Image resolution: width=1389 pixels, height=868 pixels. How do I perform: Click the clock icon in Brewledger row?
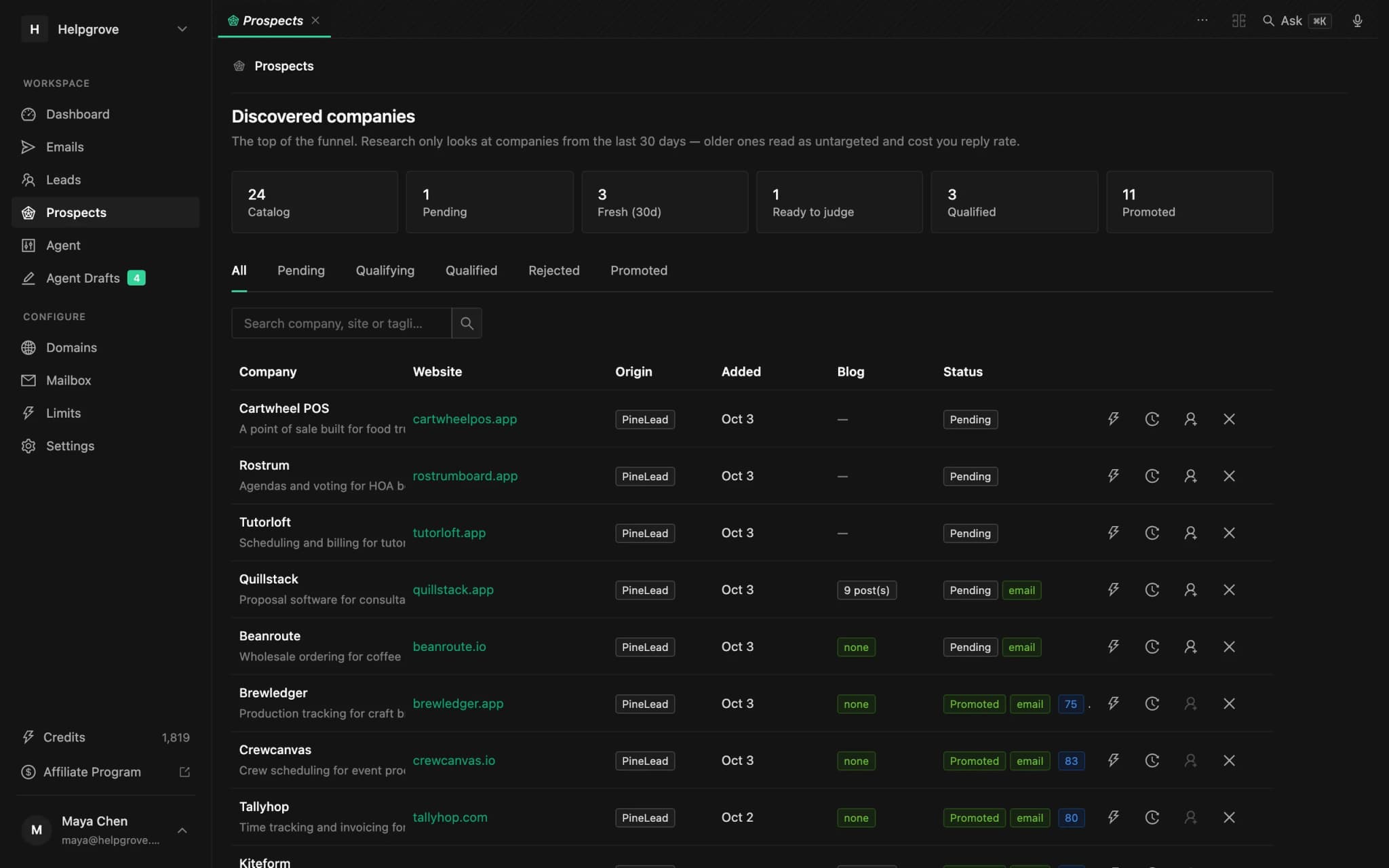[x=1152, y=704]
